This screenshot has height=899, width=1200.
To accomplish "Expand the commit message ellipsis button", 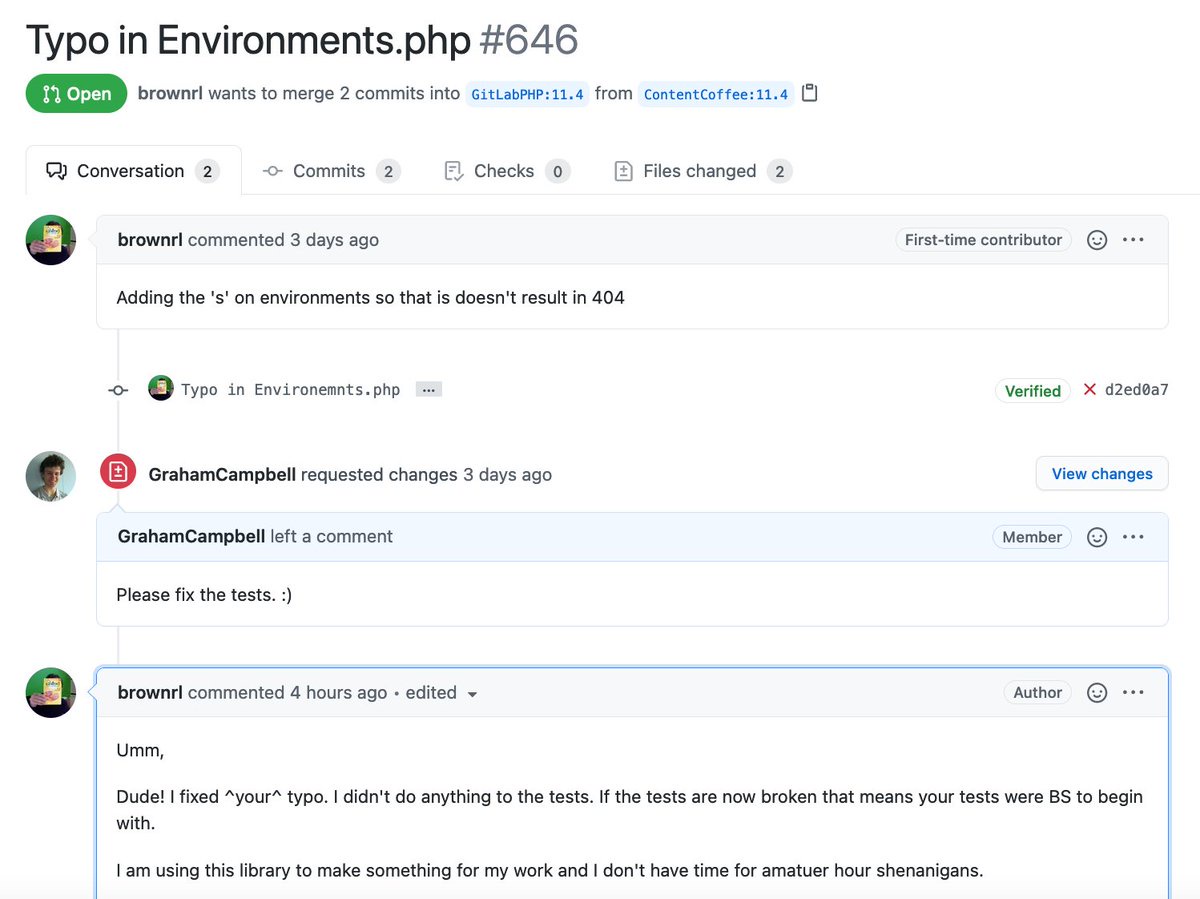I will (x=429, y=390).
